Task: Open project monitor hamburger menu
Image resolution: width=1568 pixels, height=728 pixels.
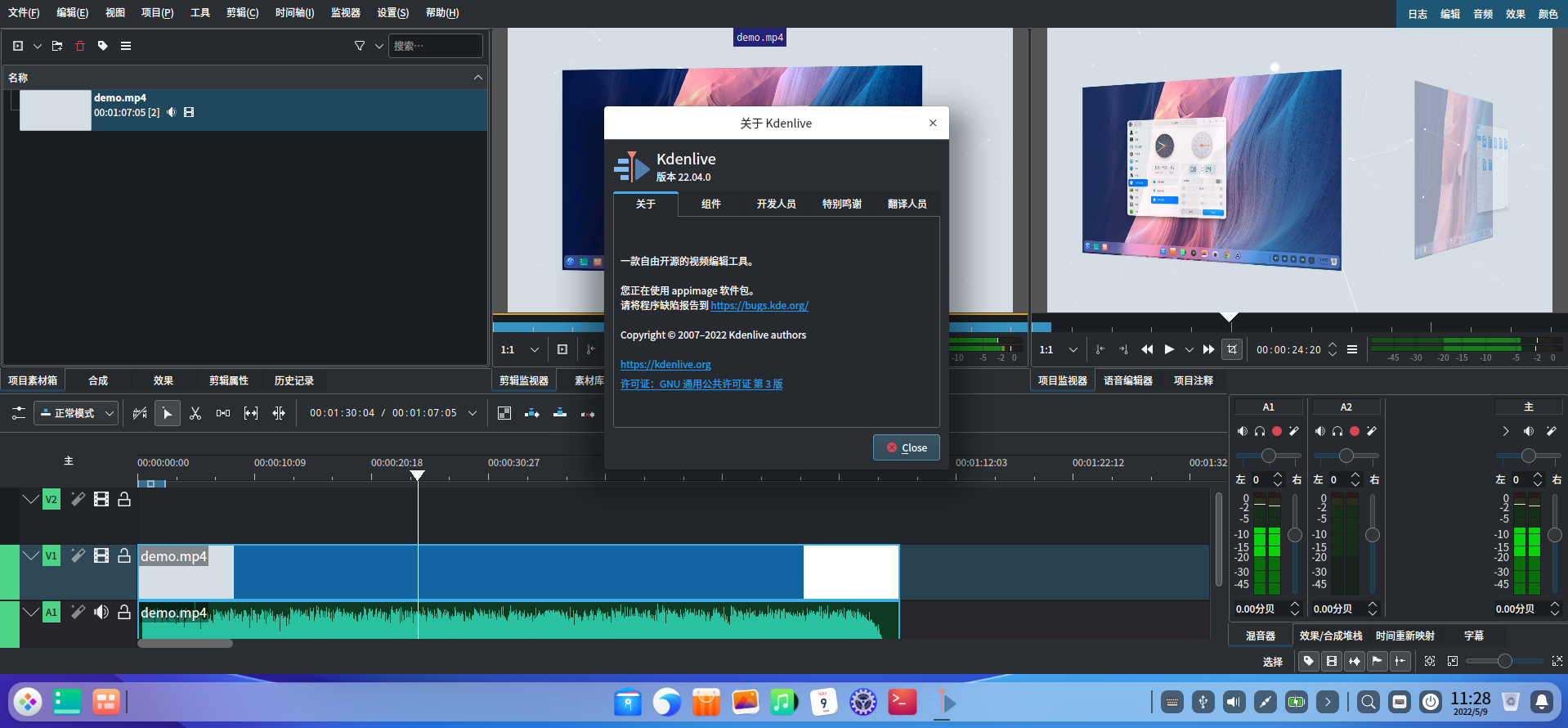Action: point(1352,349)
